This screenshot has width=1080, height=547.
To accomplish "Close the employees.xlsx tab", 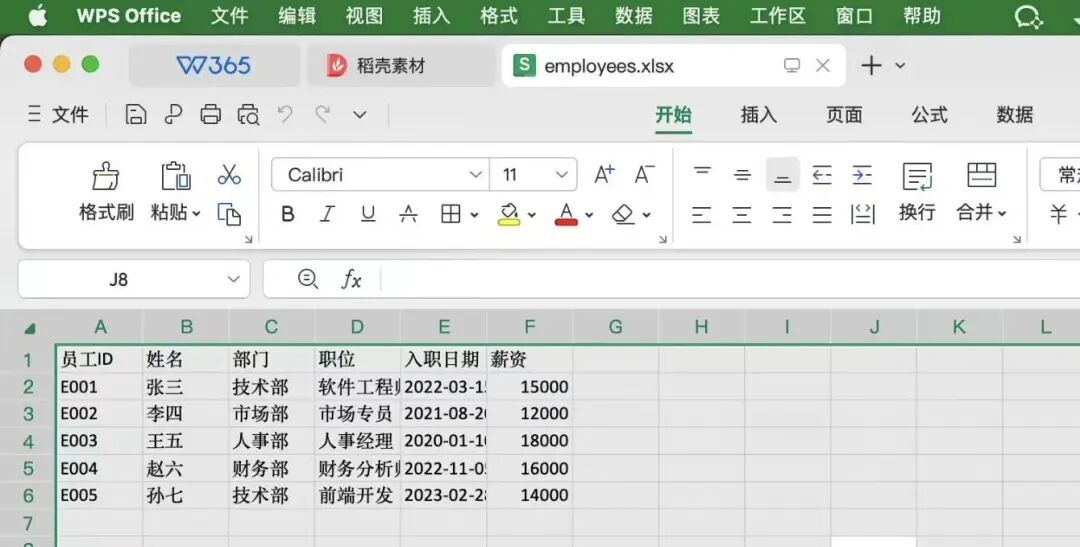I will point(822,65).
